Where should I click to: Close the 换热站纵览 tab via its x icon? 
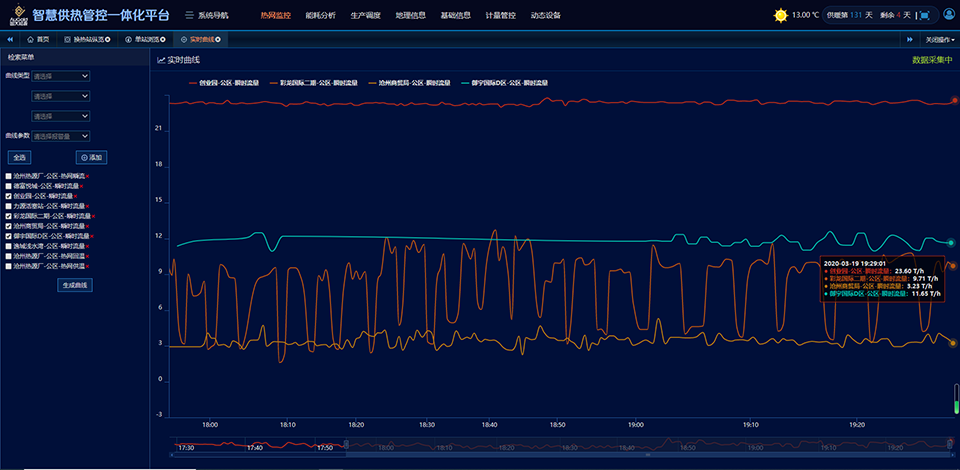tap(108, 39)
